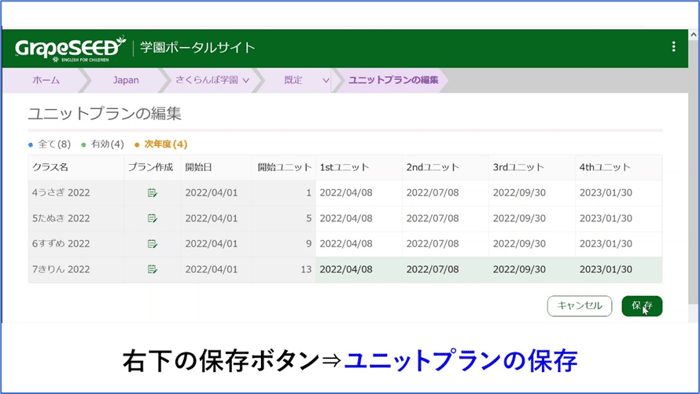Open plan creation icon for 6すずめ 2022

coord(152,244)
